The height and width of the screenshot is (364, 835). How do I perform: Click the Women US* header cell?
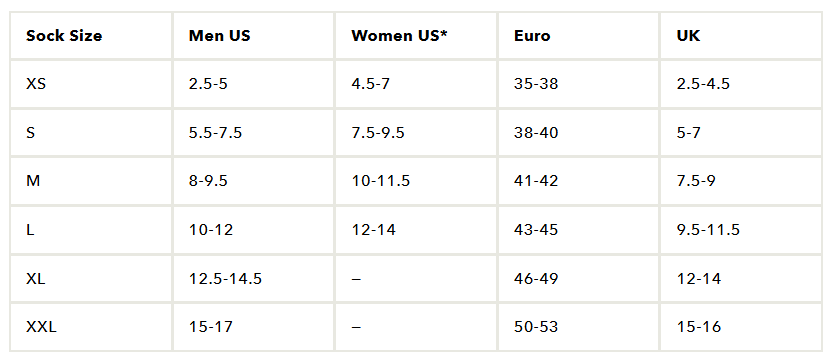[x=416, y=36]
